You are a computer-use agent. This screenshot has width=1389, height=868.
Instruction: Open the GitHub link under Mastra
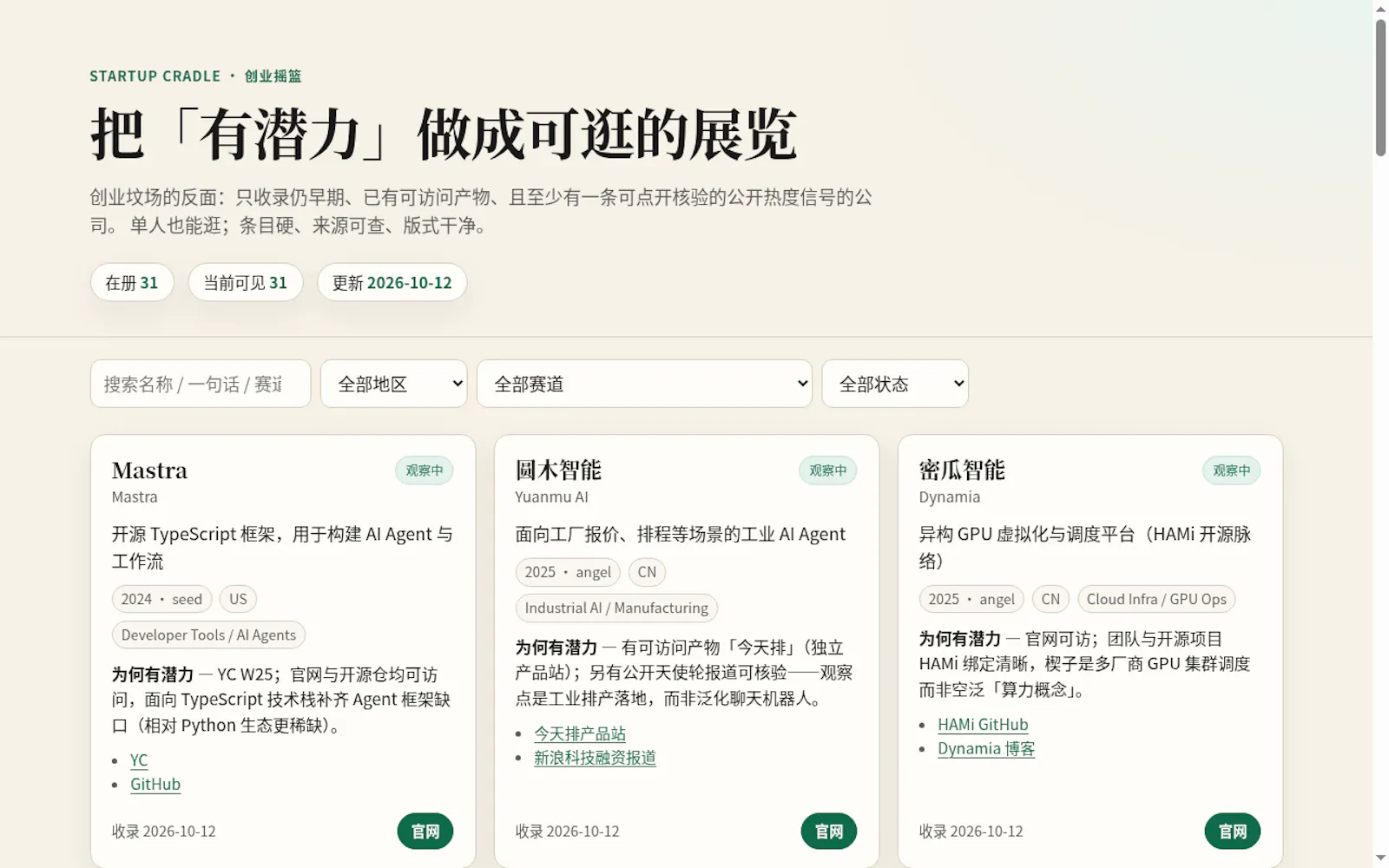[155, 785]
